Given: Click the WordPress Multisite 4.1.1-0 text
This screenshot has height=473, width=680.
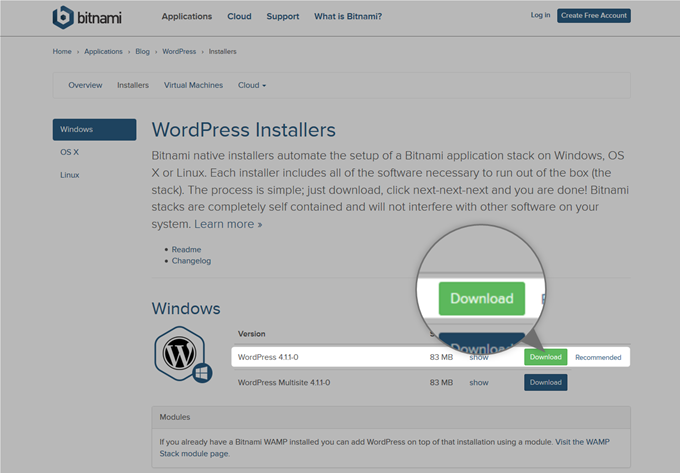Looking at the screenshot, I should coord(284,382).
